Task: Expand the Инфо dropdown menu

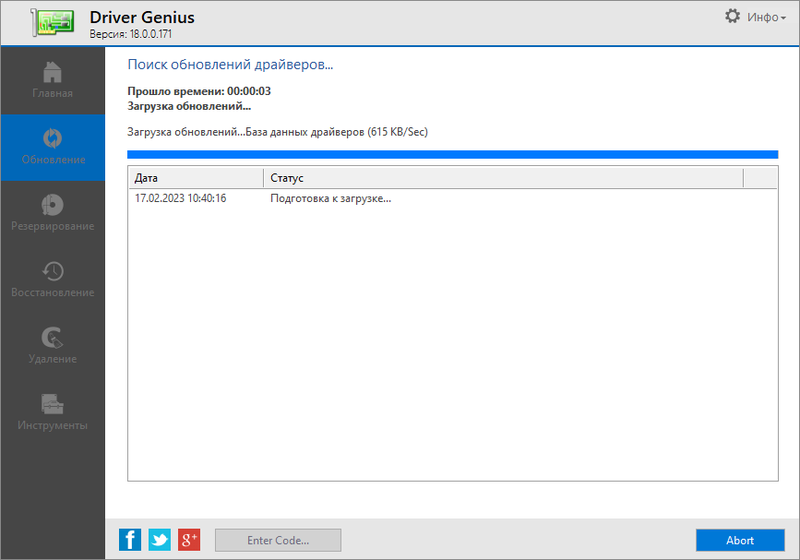Action: 766,17
